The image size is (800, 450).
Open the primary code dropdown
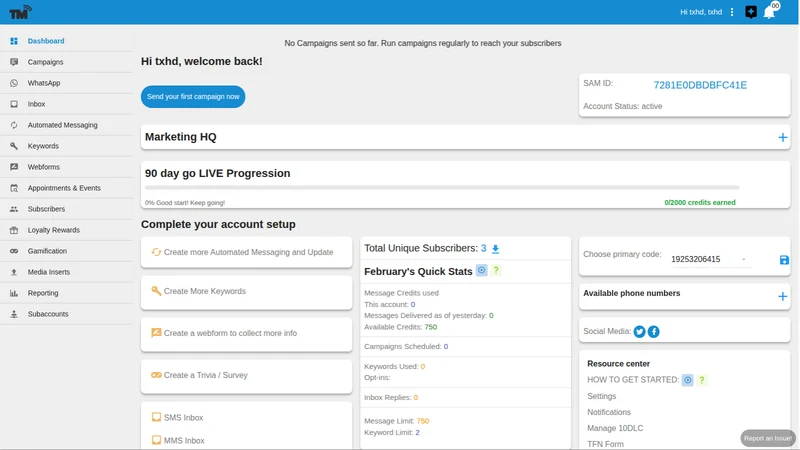(711, 259)
